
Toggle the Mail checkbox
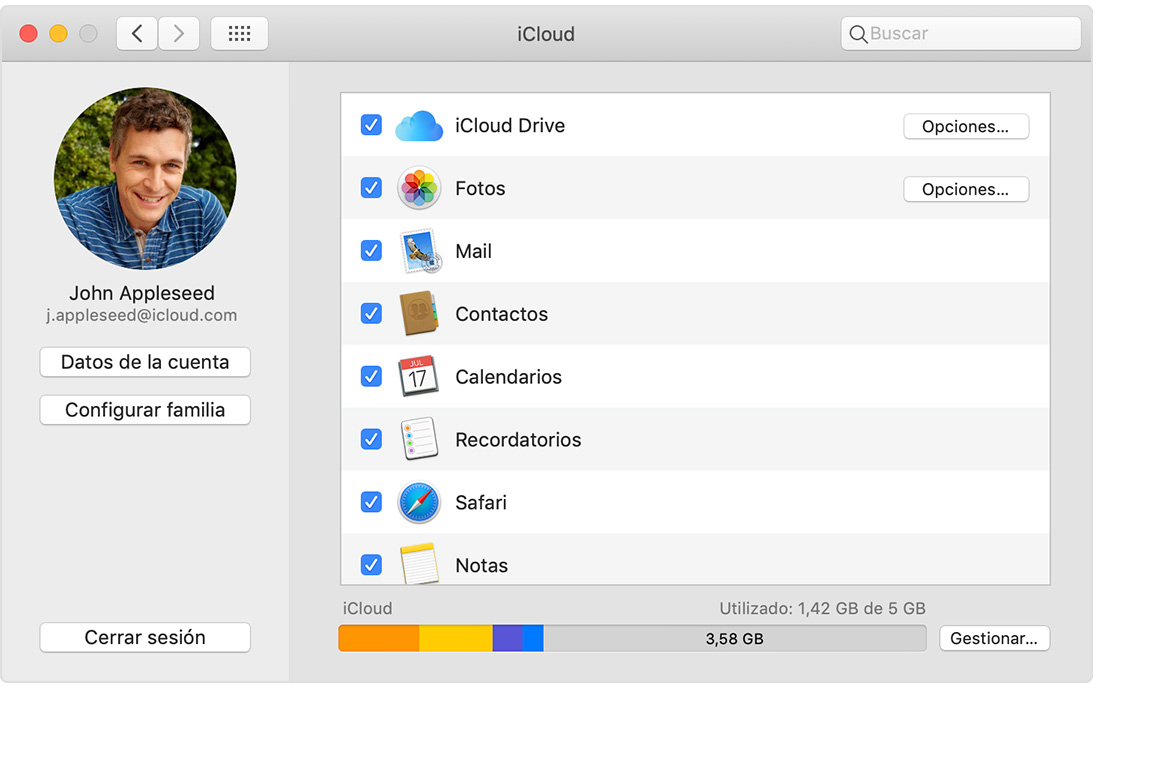click(x=371, y=251)
